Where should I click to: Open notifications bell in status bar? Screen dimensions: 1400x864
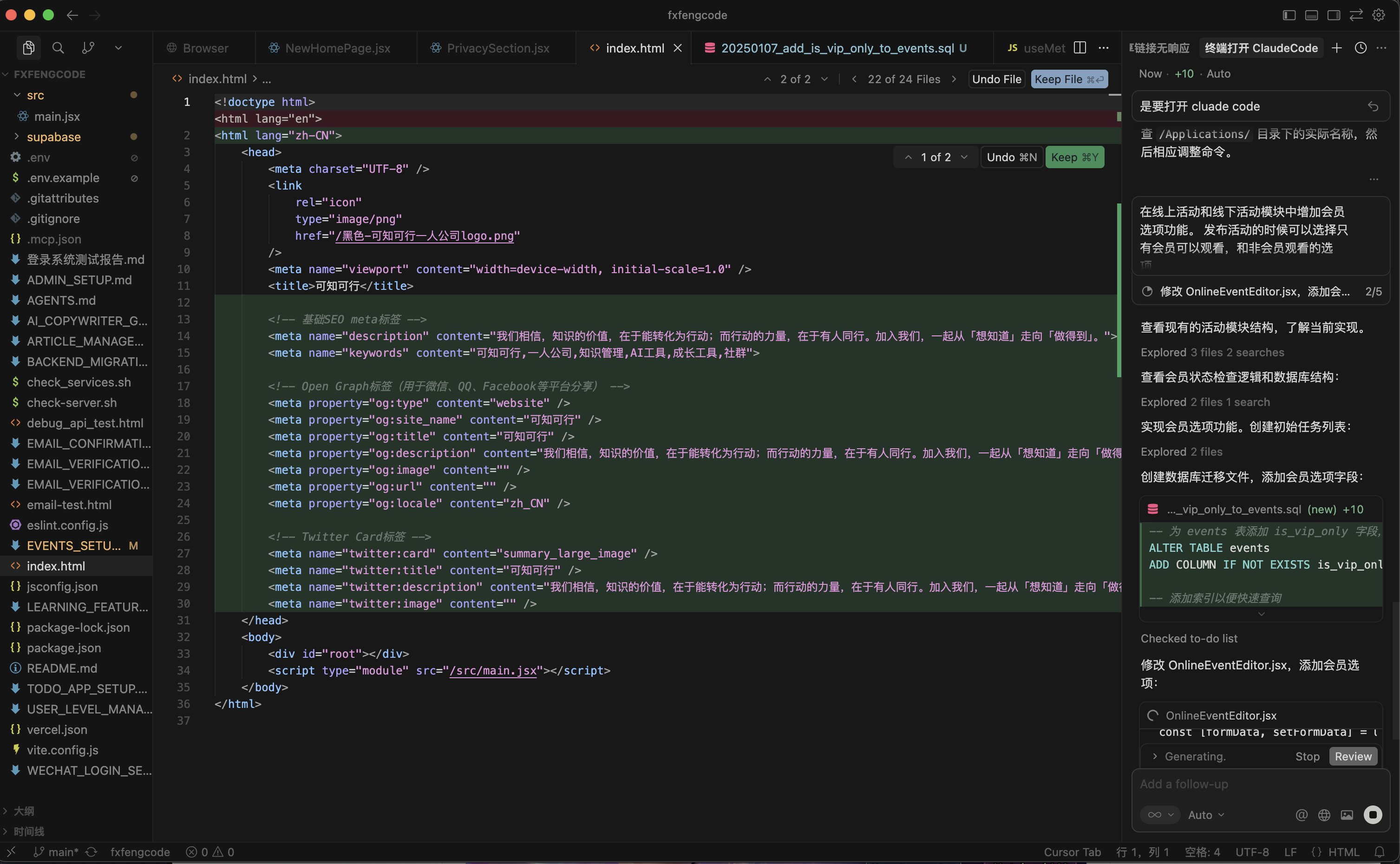pyautogui.click(x=1380, y=852)
